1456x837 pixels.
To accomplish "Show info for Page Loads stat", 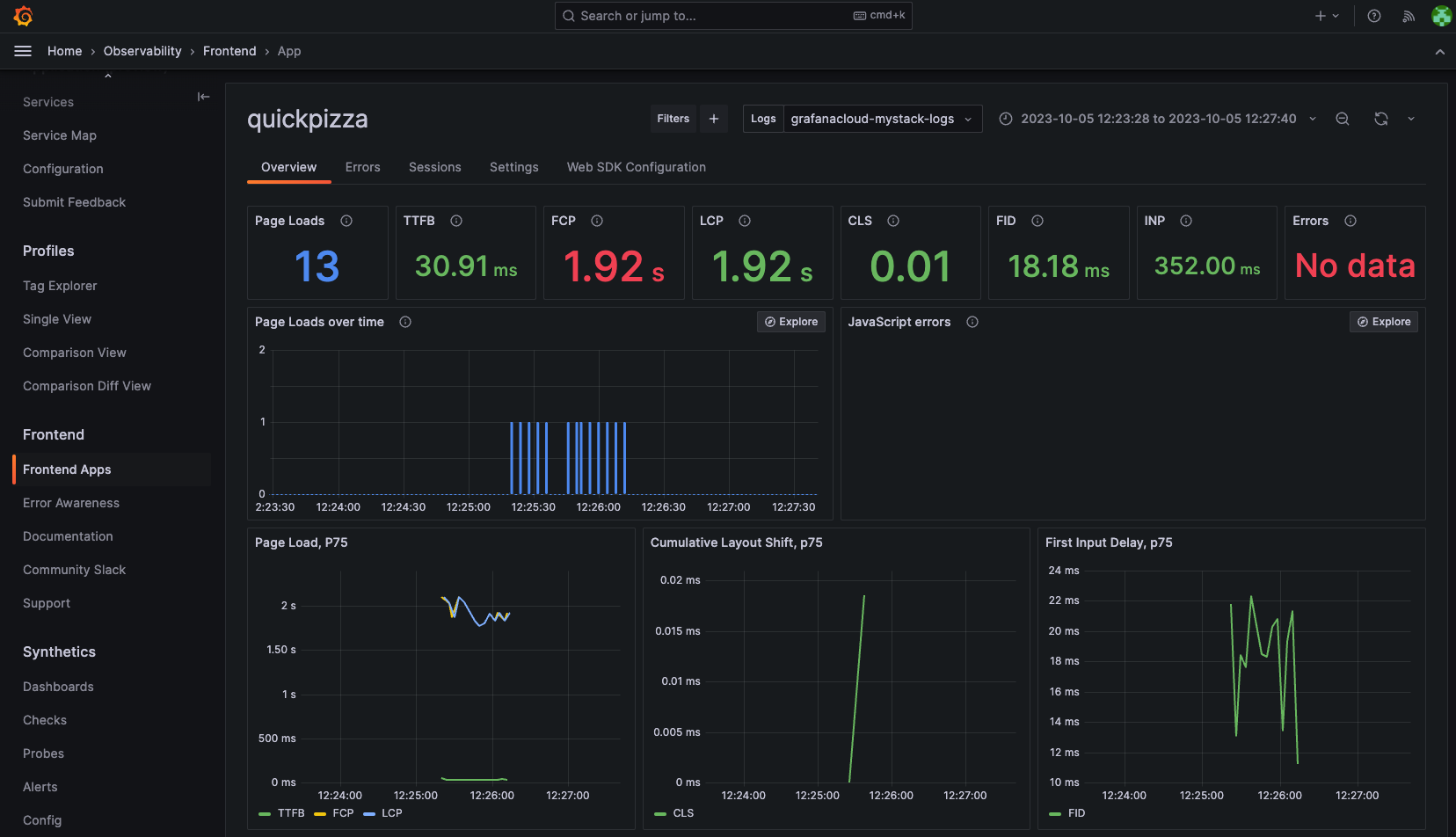I will click(346, 221).
